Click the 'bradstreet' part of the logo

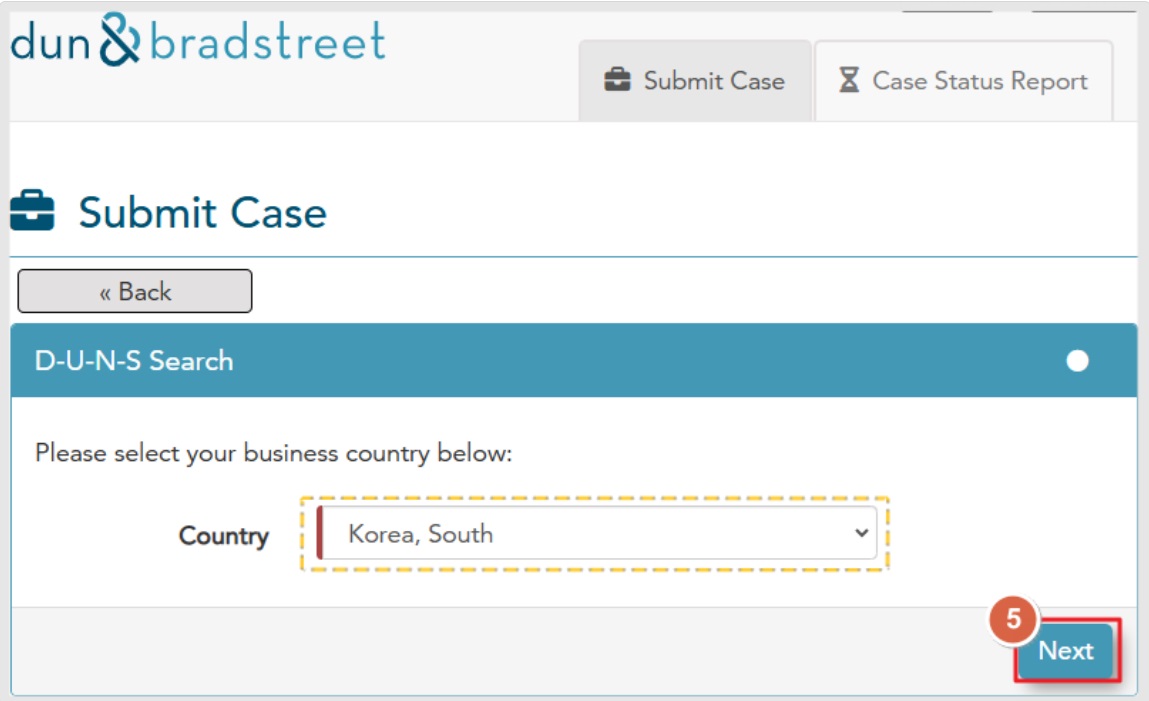pos(267,41)
